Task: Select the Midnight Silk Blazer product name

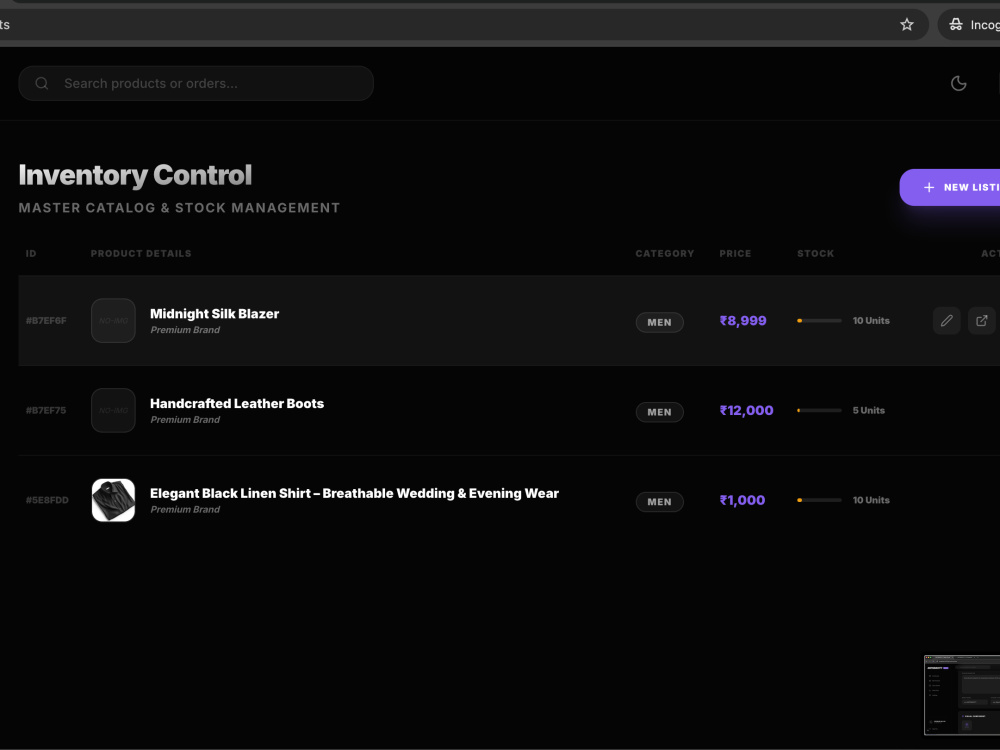Action: (214, 314)
